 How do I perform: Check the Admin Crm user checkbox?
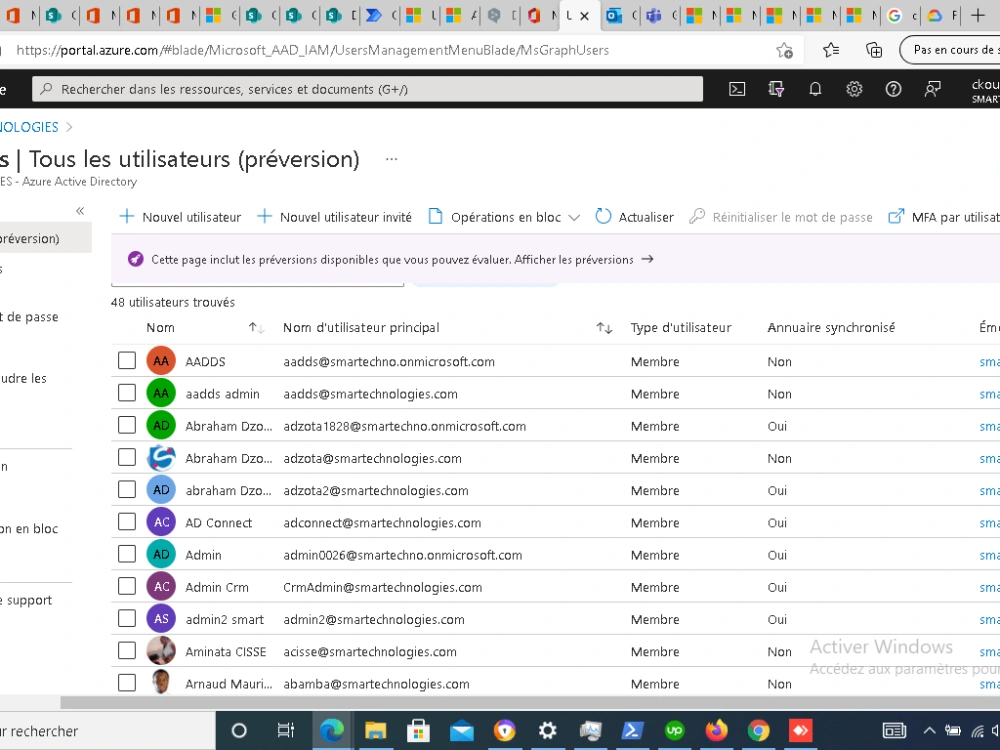(x=127, y=586)
